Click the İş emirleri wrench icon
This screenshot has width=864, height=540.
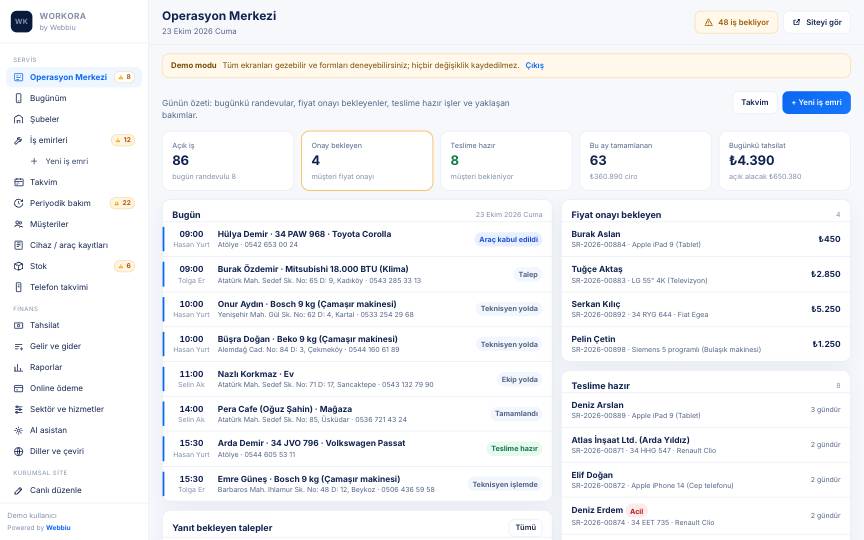pos(18,140)
